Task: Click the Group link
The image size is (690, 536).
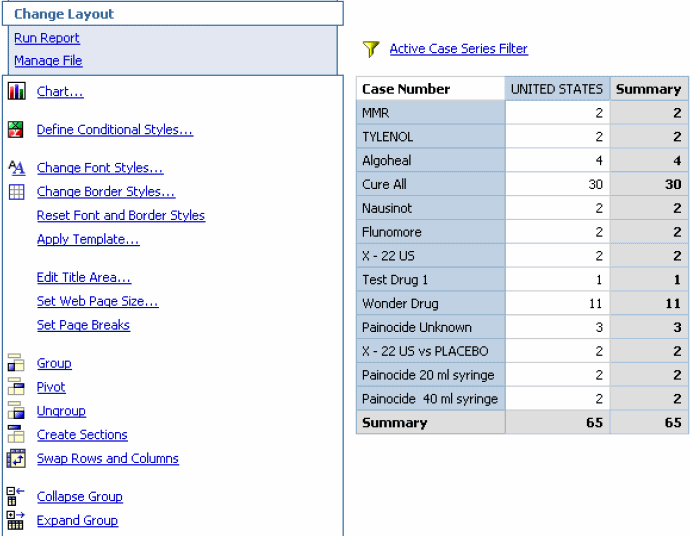Action: click(54, 363)
